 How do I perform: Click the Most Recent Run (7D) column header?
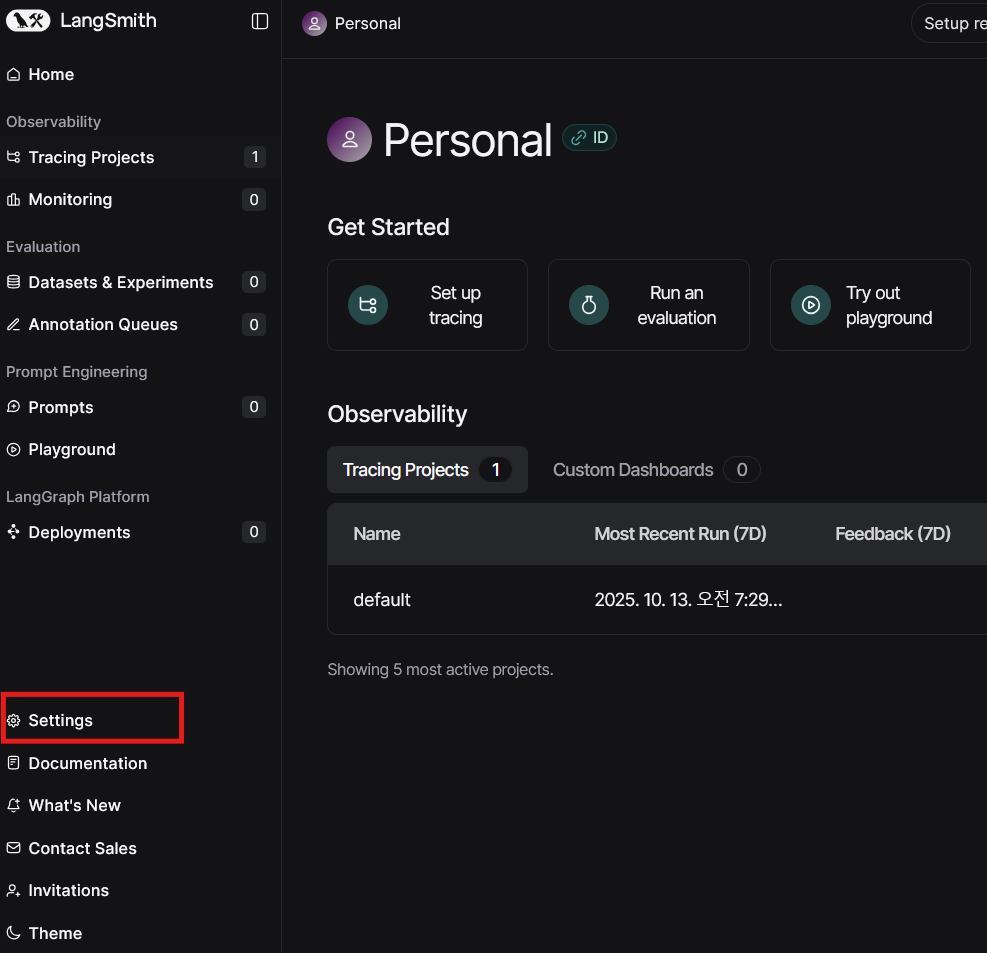click(x=680, y=534)
